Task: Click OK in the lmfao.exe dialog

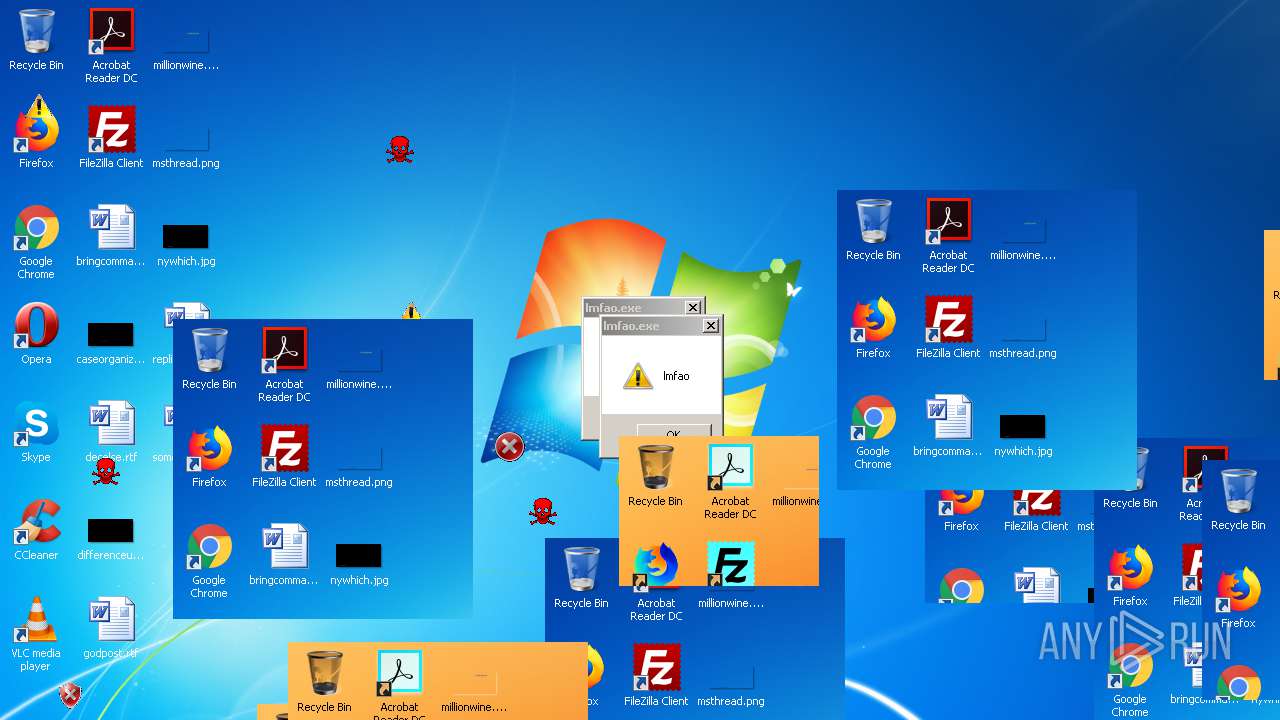Action: click(673, 432)
